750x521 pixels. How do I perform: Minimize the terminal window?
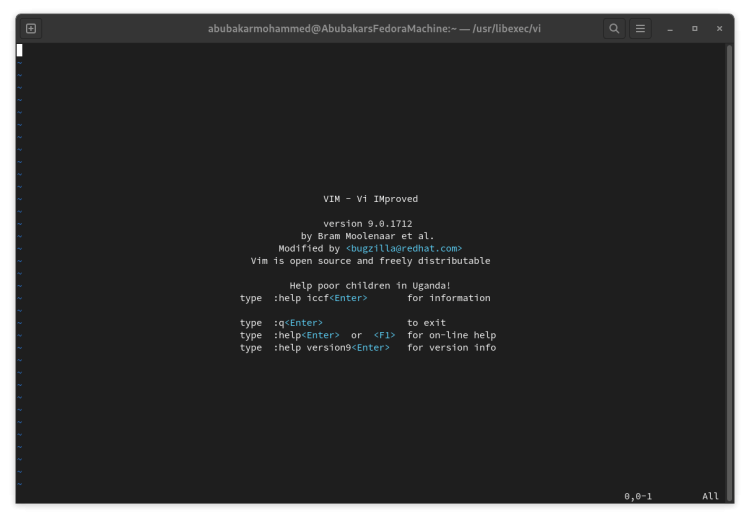670,29
